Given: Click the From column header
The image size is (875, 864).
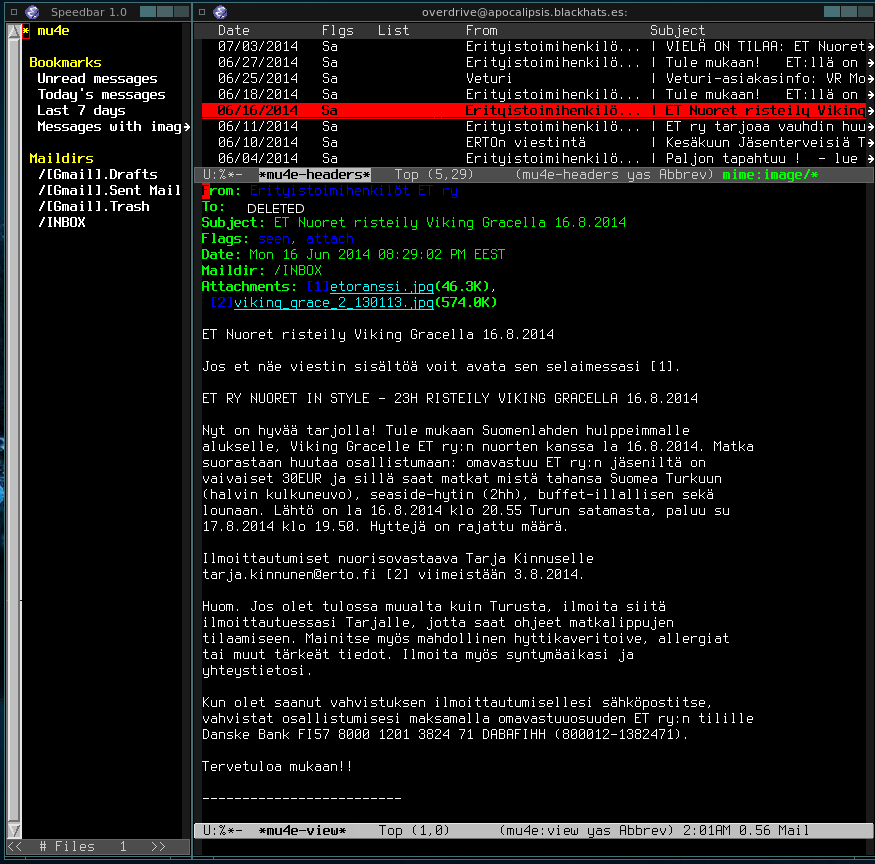Looking at the screenshot, I should (482, 31).
